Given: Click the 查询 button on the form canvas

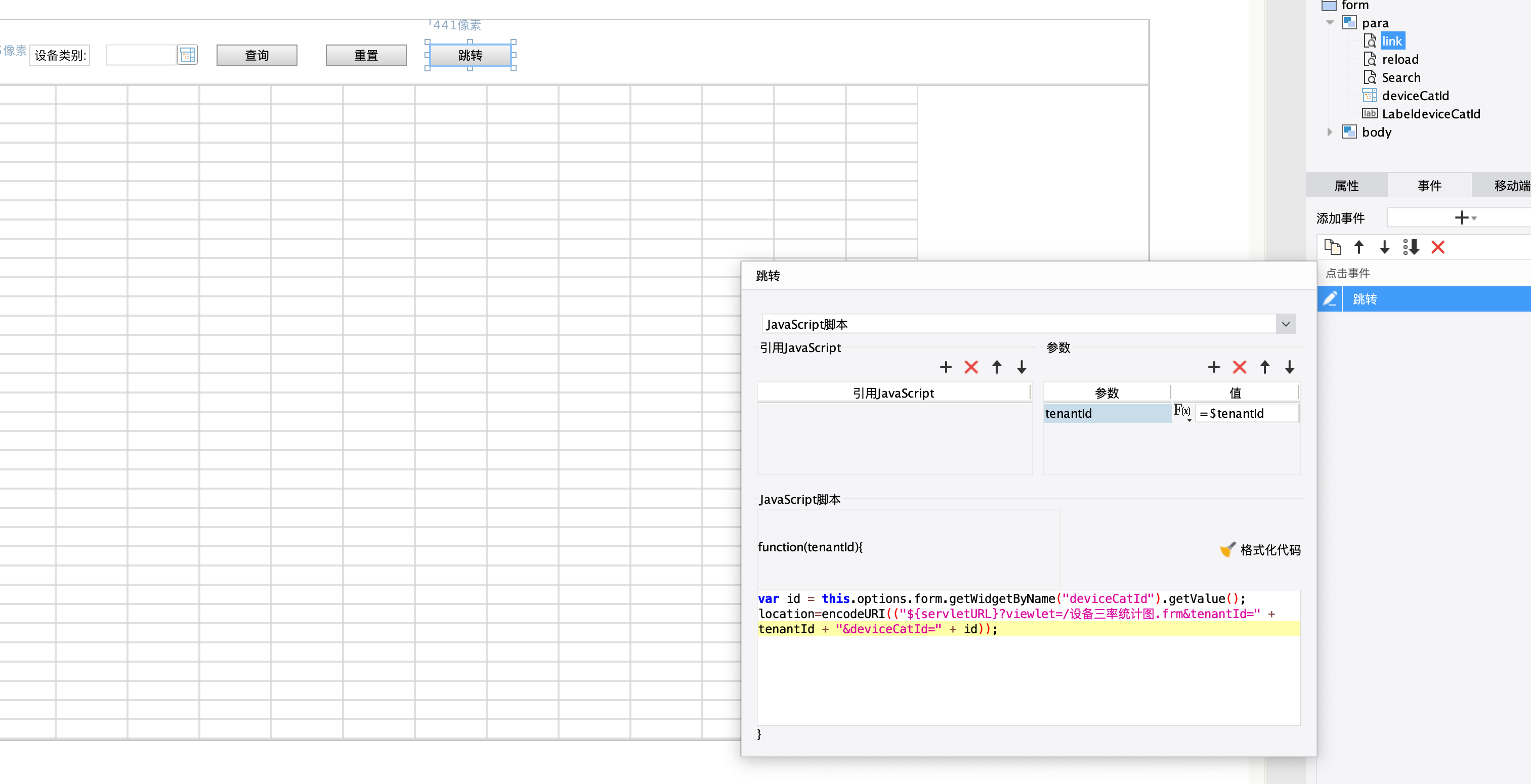Looking at the screenshot, I should point(257,55).
